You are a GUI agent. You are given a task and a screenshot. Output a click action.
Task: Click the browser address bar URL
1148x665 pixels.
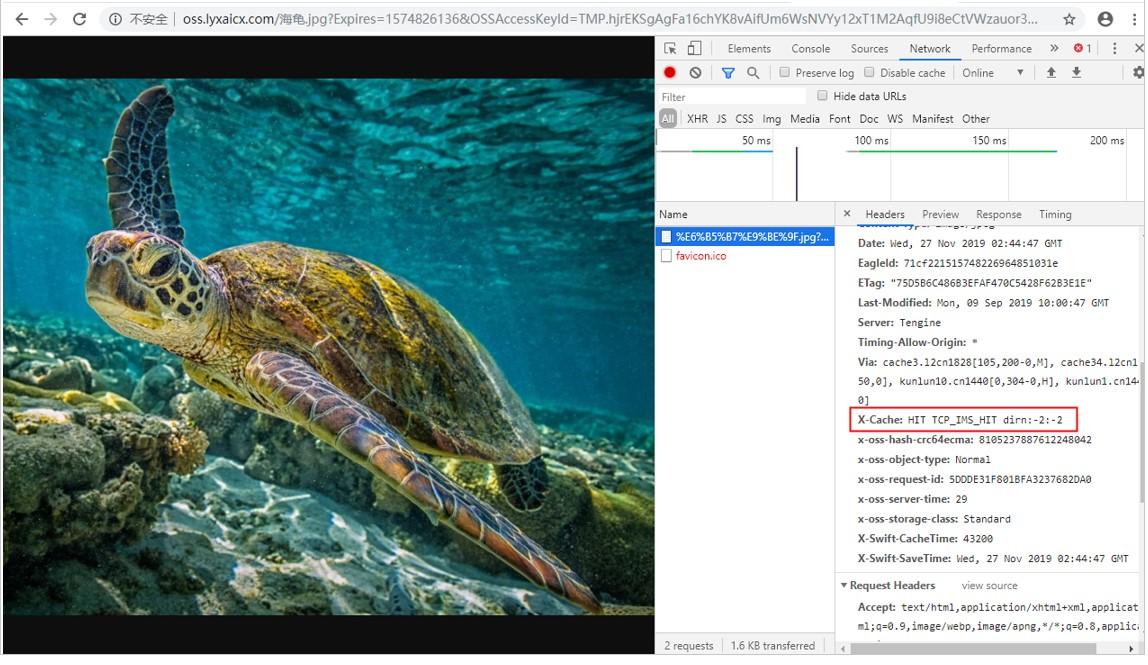click(610, 19)
